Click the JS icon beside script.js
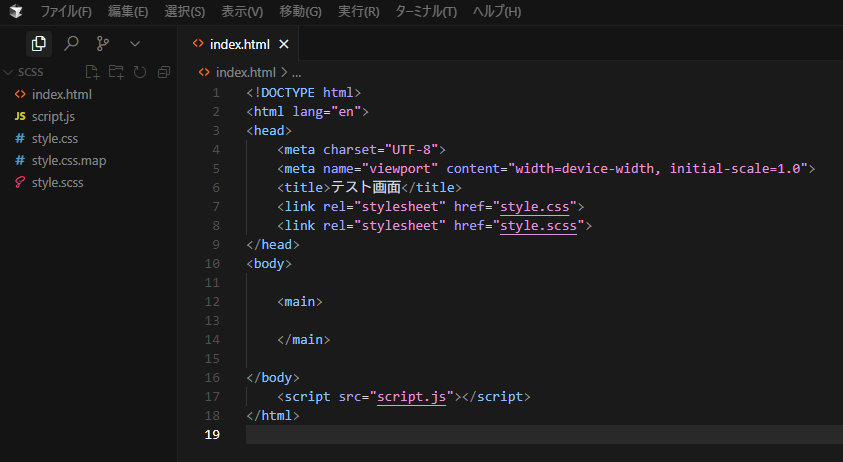843x462 pixels. tap(20, 116)
